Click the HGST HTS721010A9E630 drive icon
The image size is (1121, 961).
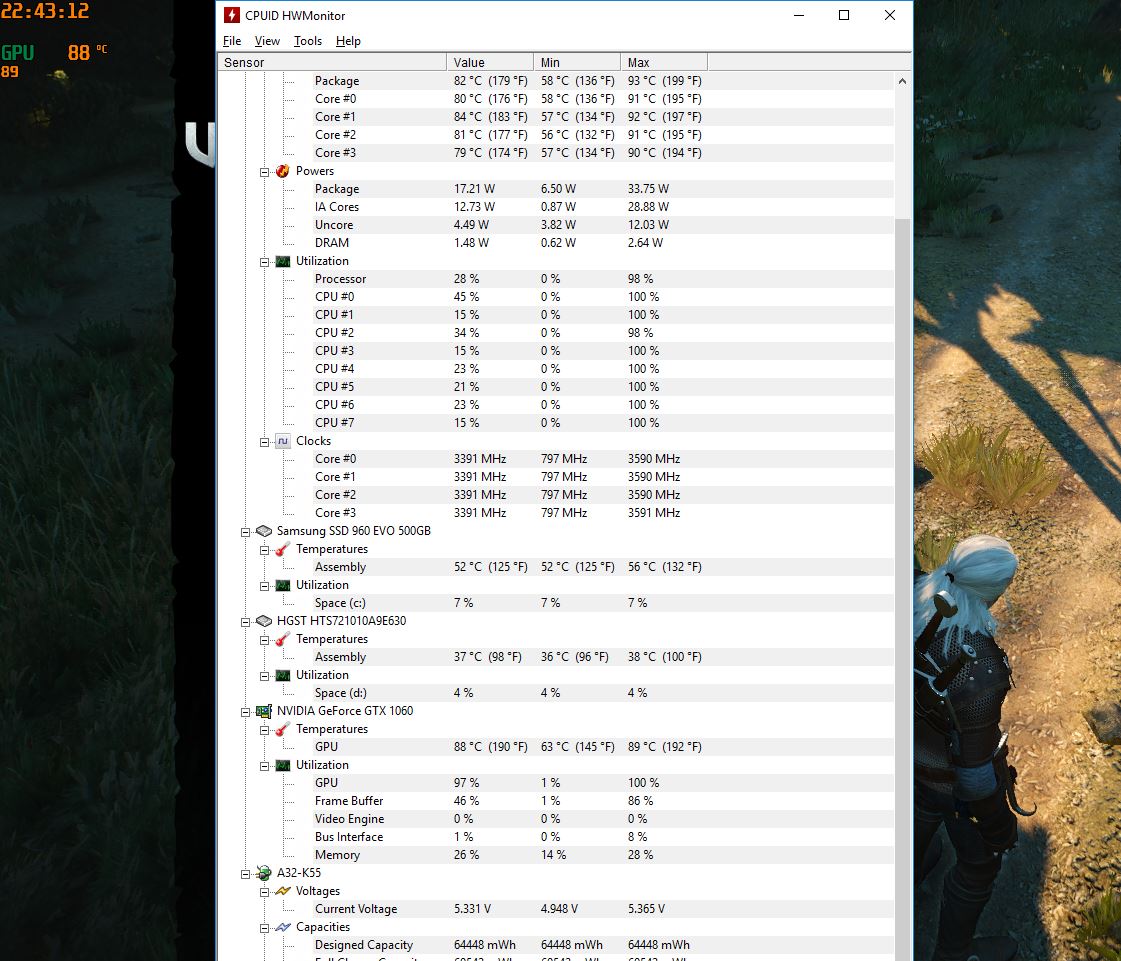264,621
